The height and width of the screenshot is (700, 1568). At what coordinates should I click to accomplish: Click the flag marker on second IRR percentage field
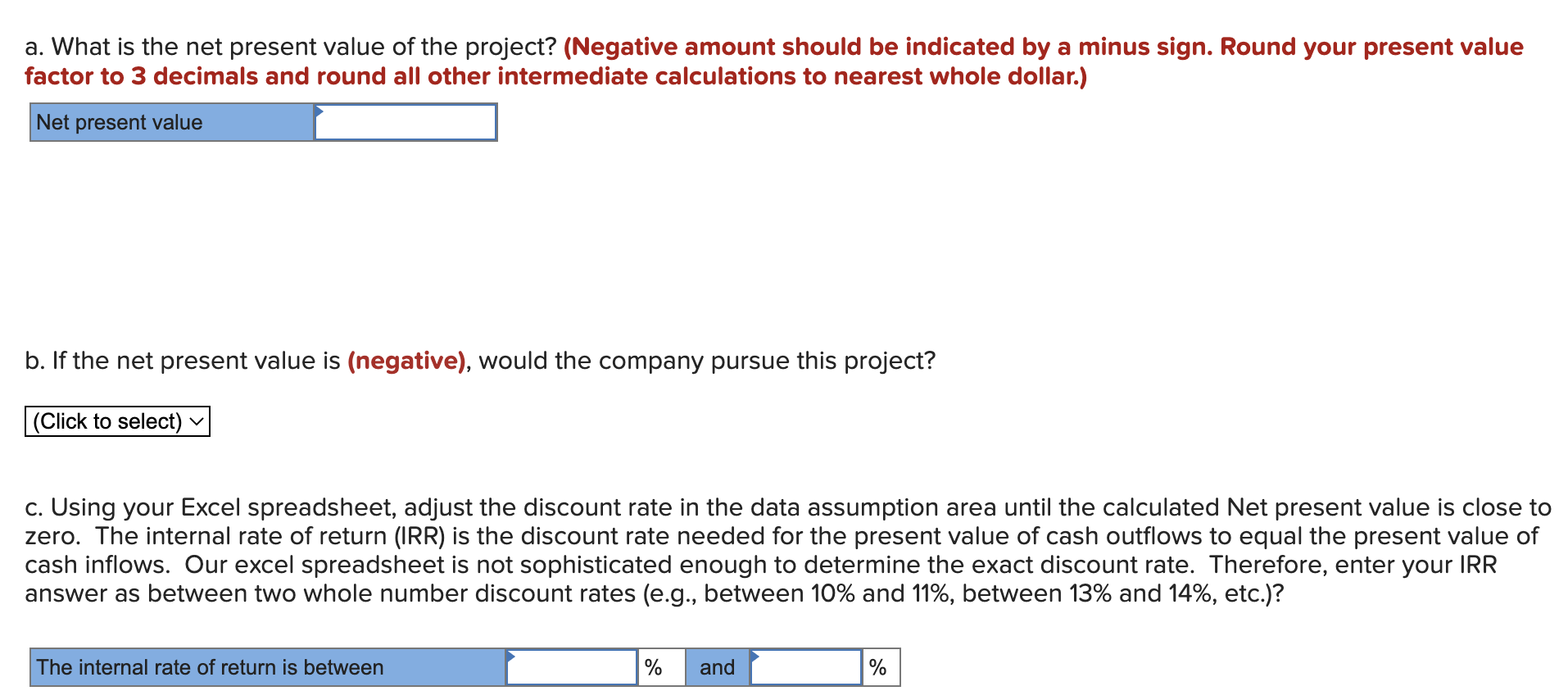click(754, 656)
